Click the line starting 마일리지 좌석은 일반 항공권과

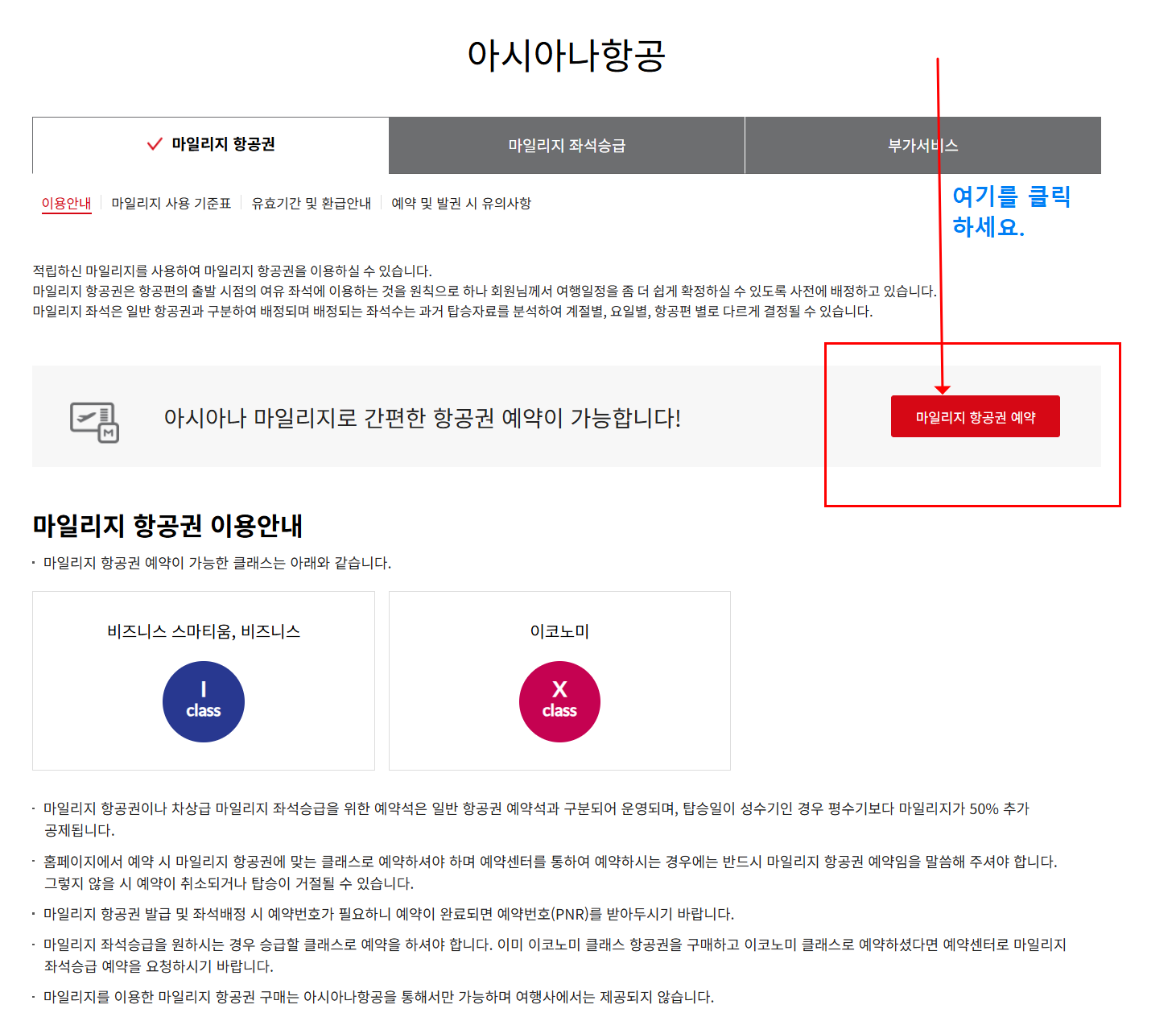452,311
